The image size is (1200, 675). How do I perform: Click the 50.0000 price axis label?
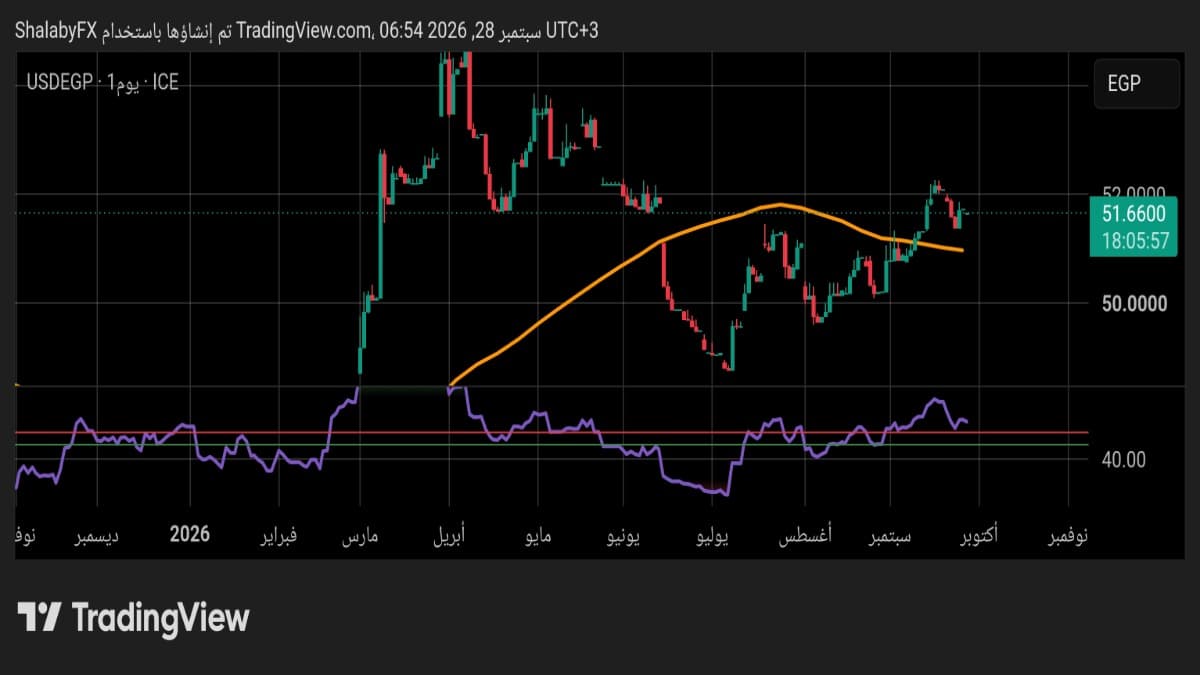pyautogui.click(x=1133, y=303)
